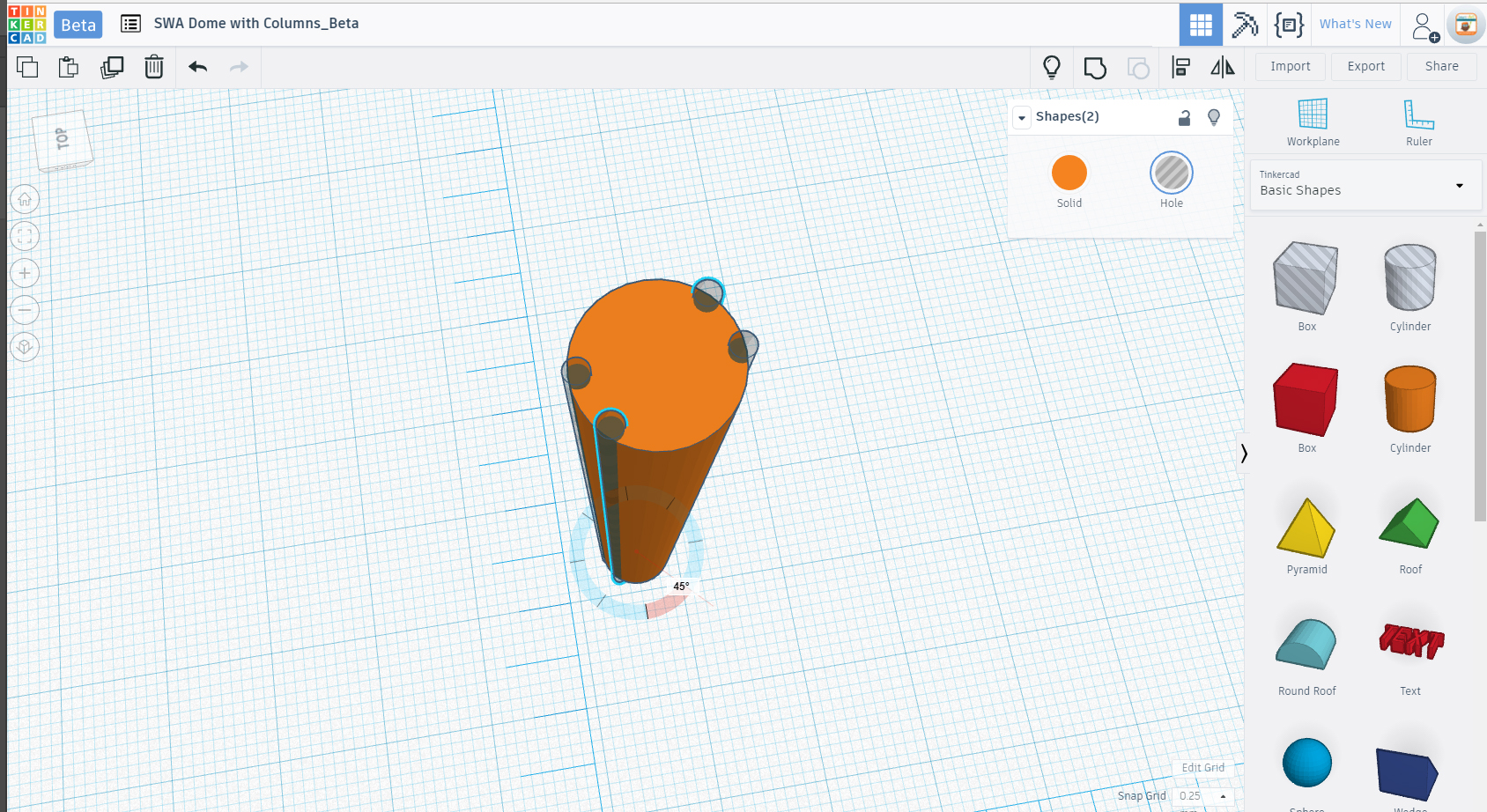Open Basic Shapes category dropdown
Image resolution: width=1487 pixels, height=812 pixels.
tap(1365, 185)
